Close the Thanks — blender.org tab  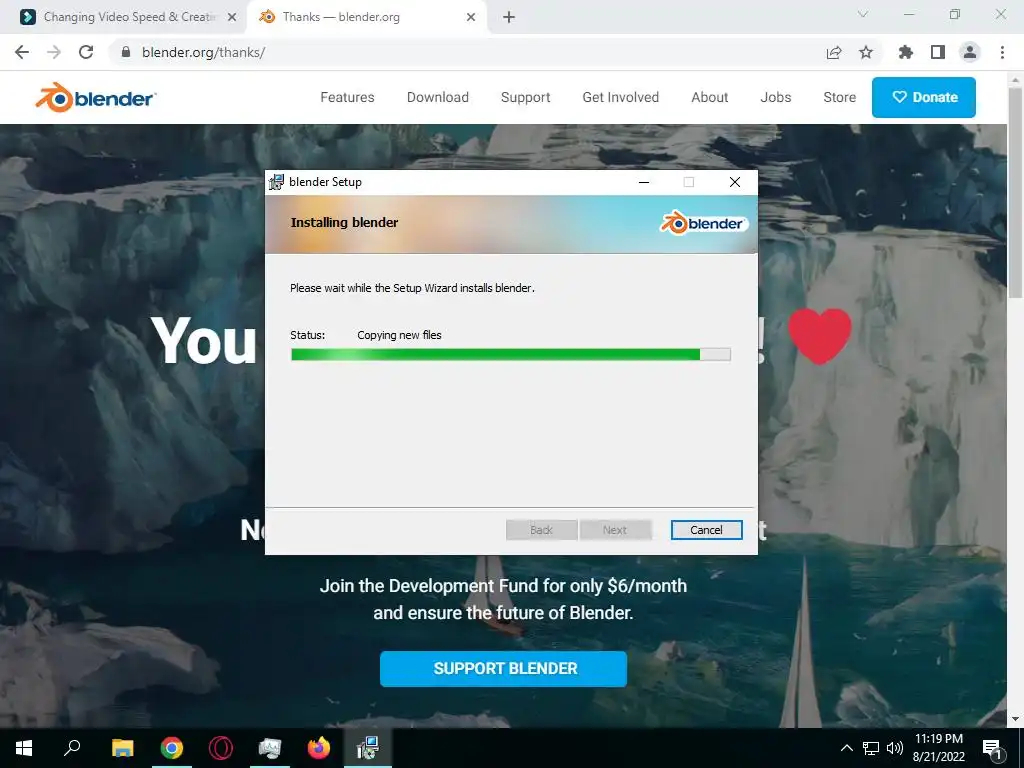(471, 18)
